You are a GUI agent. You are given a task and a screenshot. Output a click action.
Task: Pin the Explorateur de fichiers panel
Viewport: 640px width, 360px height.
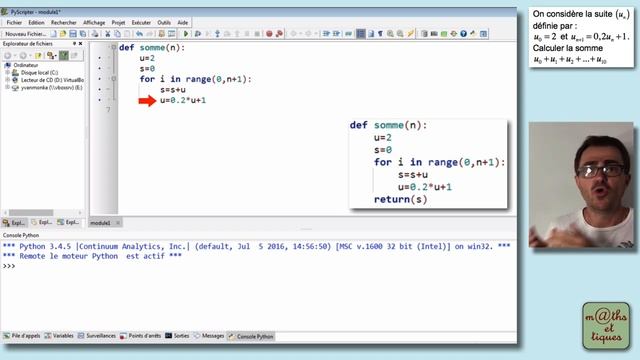[74, 44]
